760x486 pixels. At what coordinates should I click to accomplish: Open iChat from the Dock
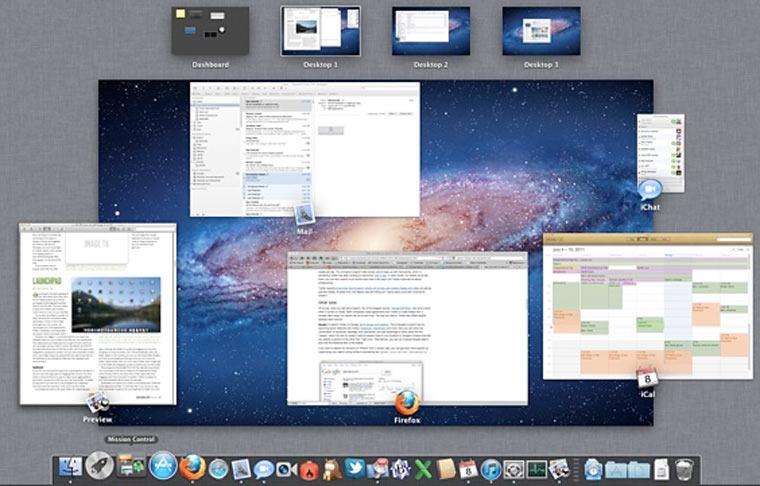pyautogui.click(x=264, y=469)
